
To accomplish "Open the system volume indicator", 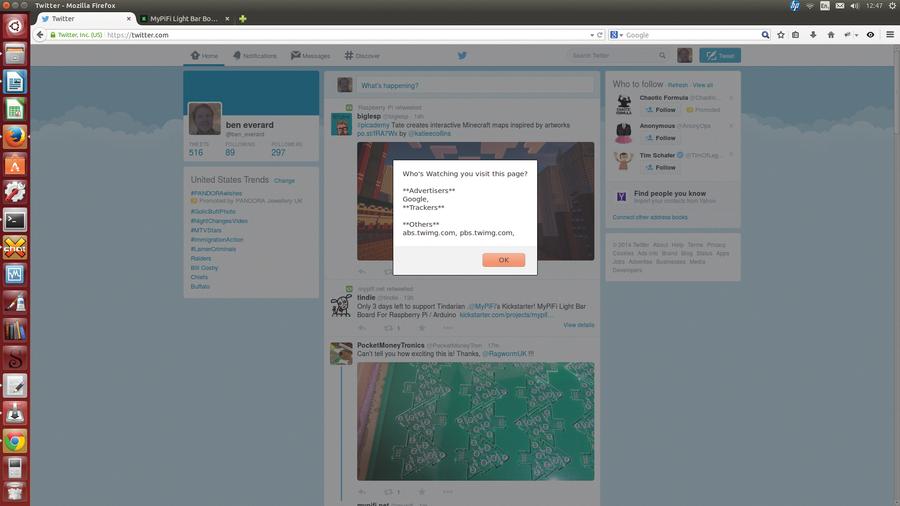I will click(x=855, y=6).
